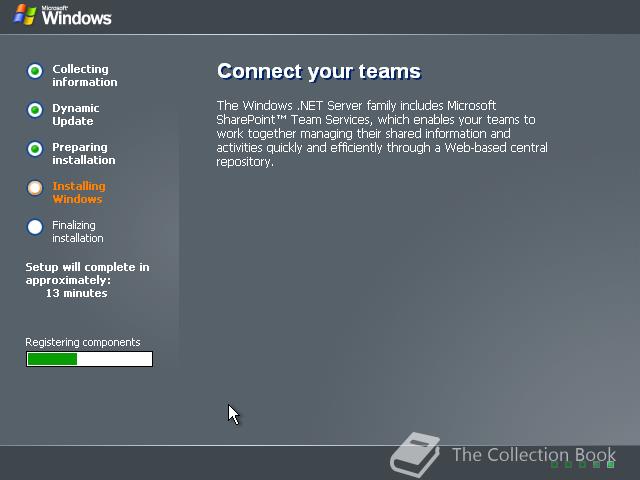Image resolution: width=640 pixels, height=480 pixels.
Task: Click the Preparing installation label
Action: [x=84, y=153]
